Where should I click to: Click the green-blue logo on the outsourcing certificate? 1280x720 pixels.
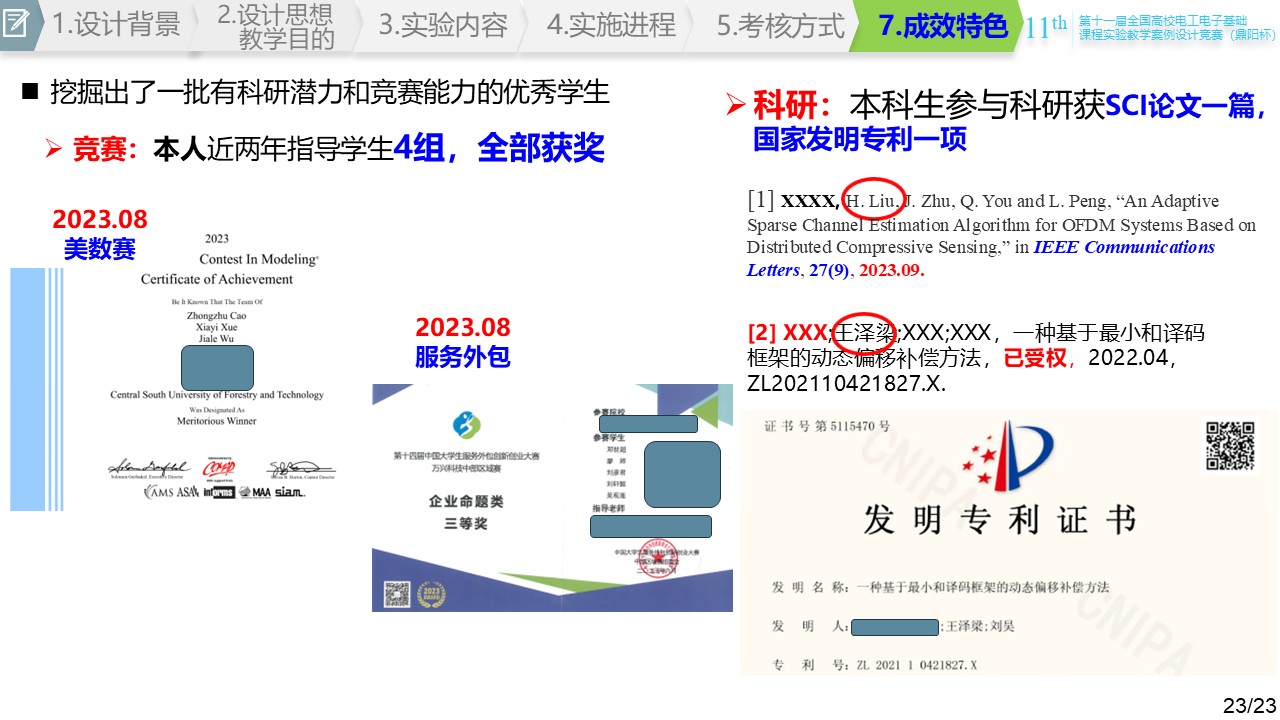(466, 425)
